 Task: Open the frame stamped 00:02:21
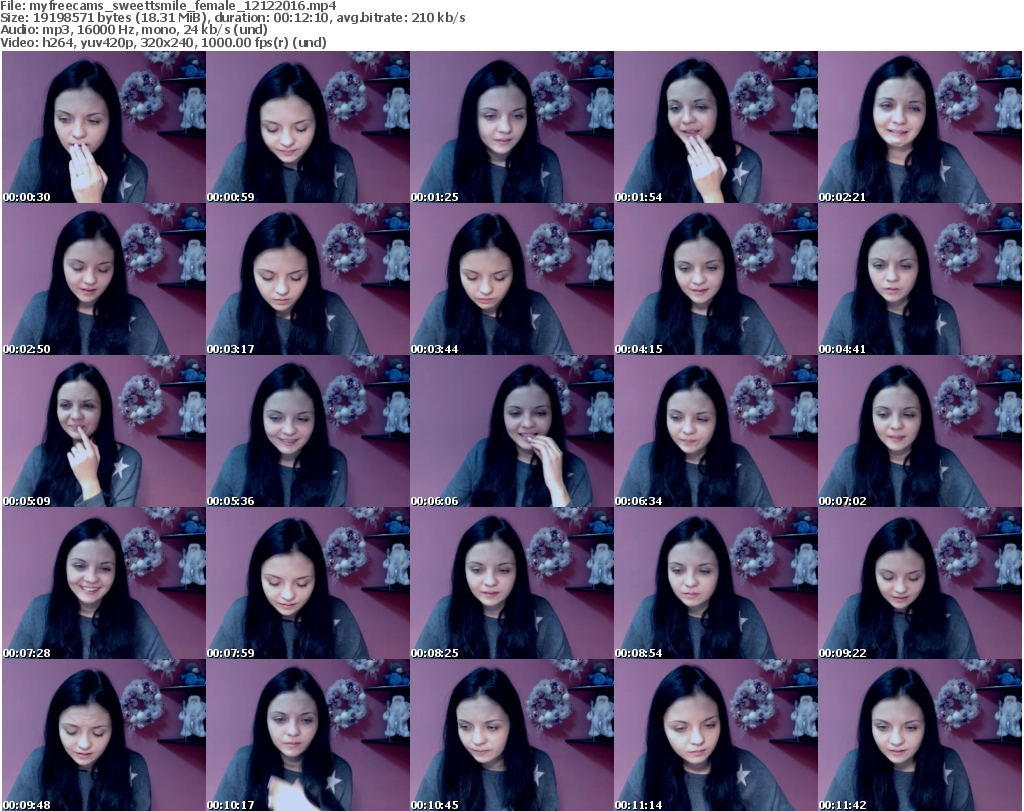pyautogui.click(x=920, y=127)
